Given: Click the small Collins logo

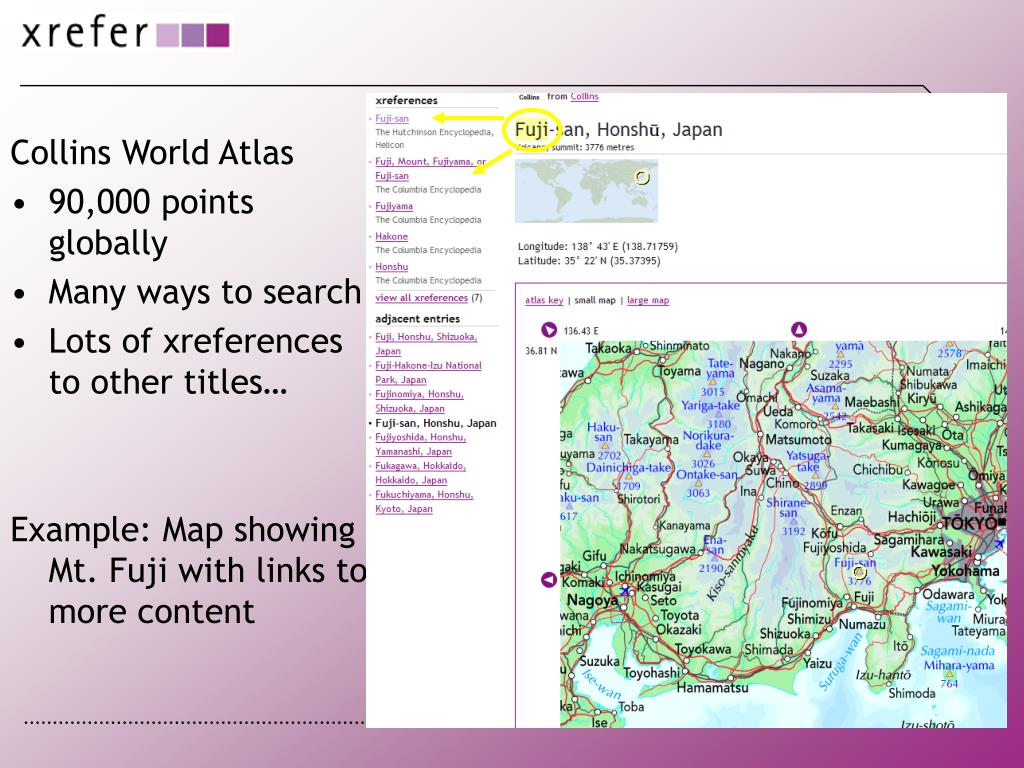Looking at the screenshot, I should [529, 97].
